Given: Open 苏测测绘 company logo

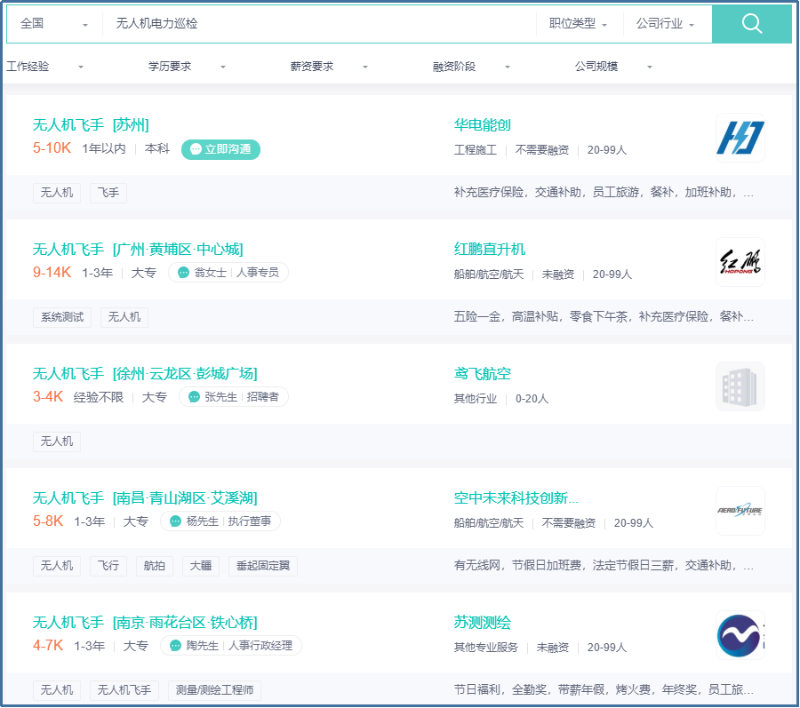Looking at the screenshot, I should pos(740,636).
